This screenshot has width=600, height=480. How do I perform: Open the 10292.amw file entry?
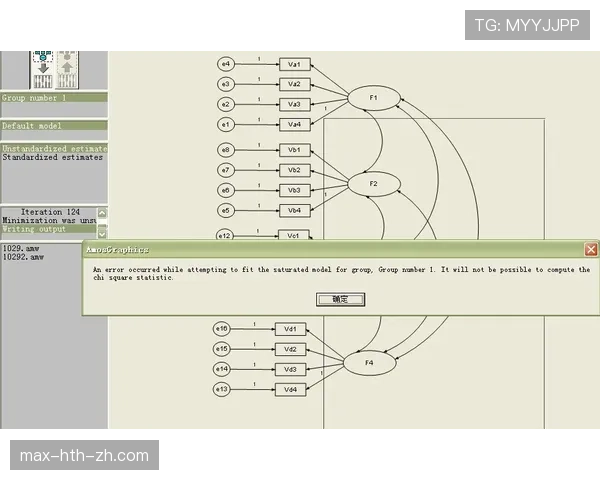click(x=23, y=257)
